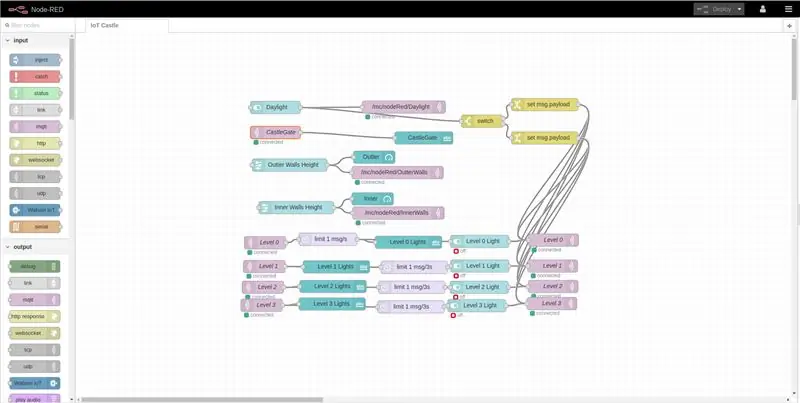This screenshot has width=800, height=403.
Task: Pick the link node under output
Action: (34, 283)
